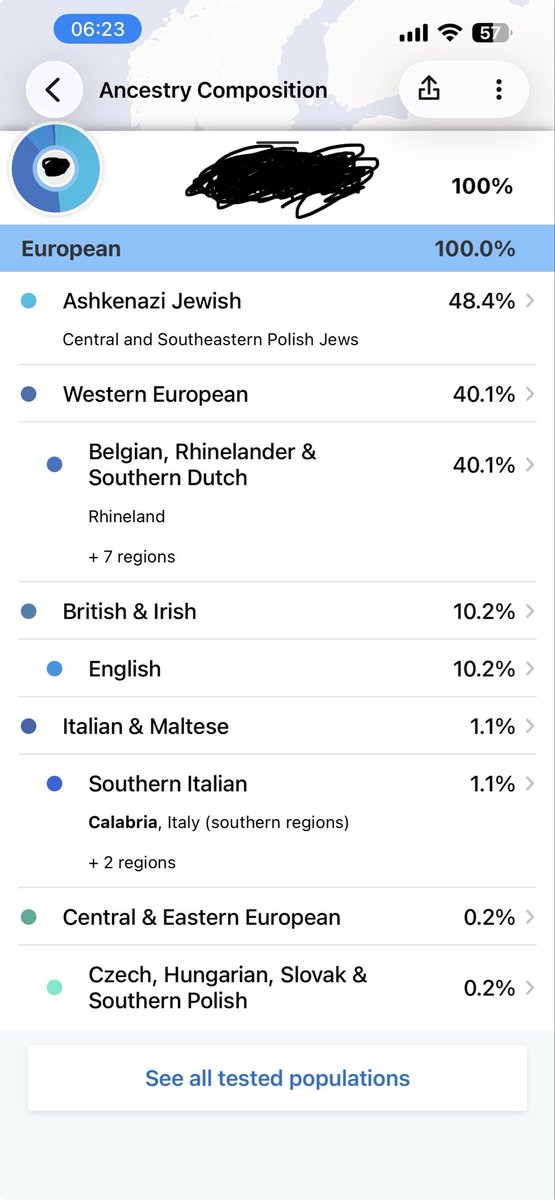Screen dimensions: 555x1200
Task: Click See all tested populations
Action: [277, 1078]
